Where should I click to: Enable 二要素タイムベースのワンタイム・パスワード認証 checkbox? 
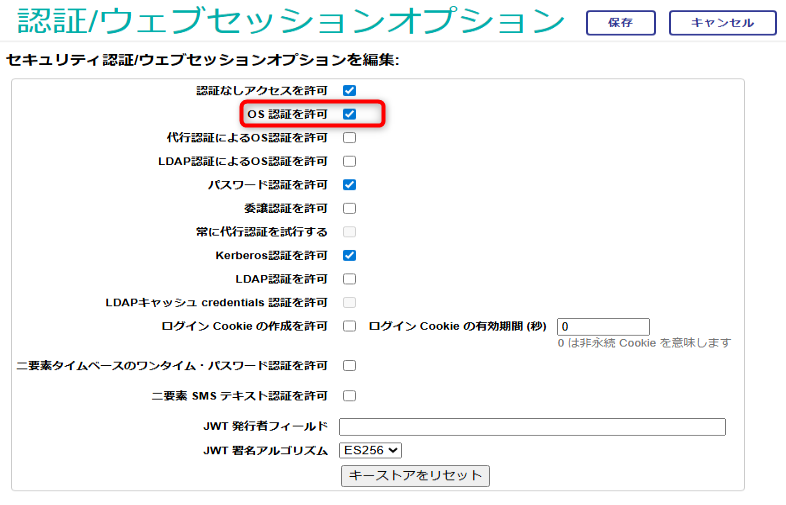pos(350,366)
